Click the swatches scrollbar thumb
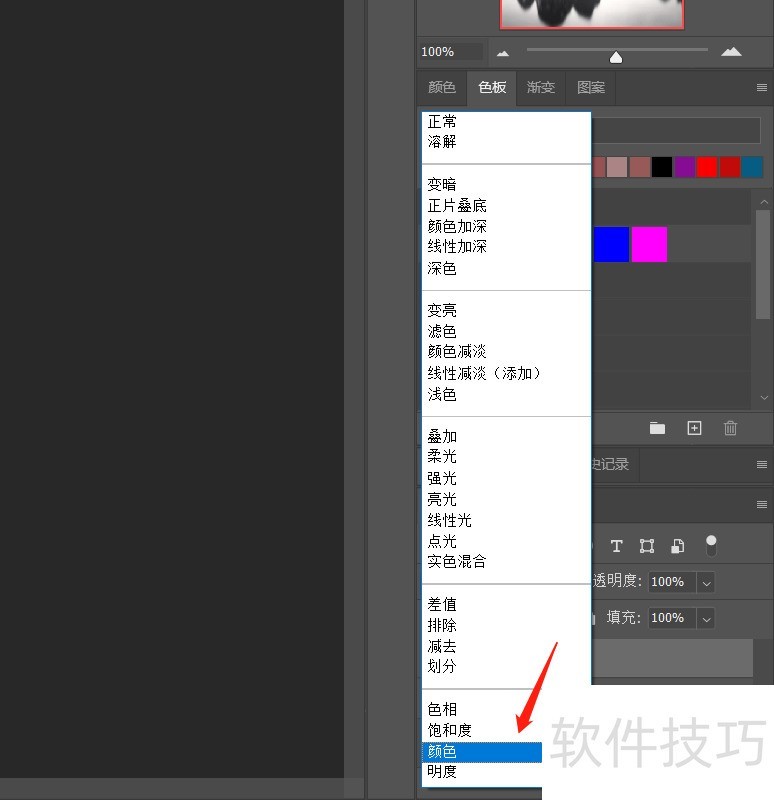 pyautogui.click(x=763, y=264)
